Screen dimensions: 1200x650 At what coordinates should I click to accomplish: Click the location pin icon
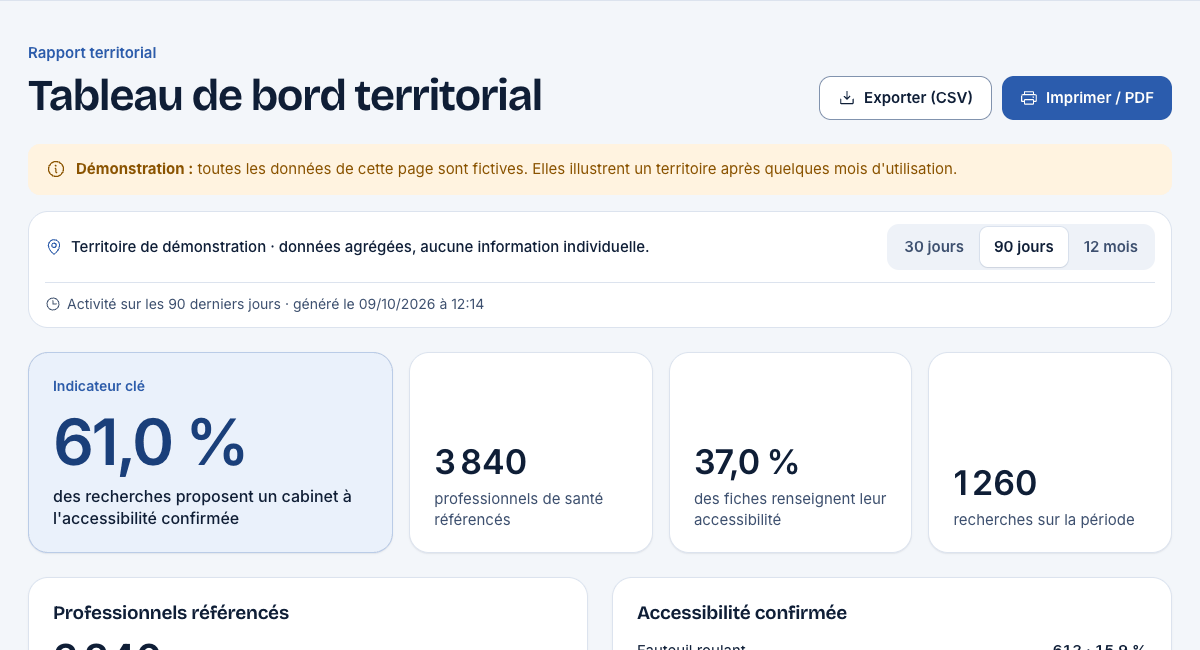tap(54, 247)
